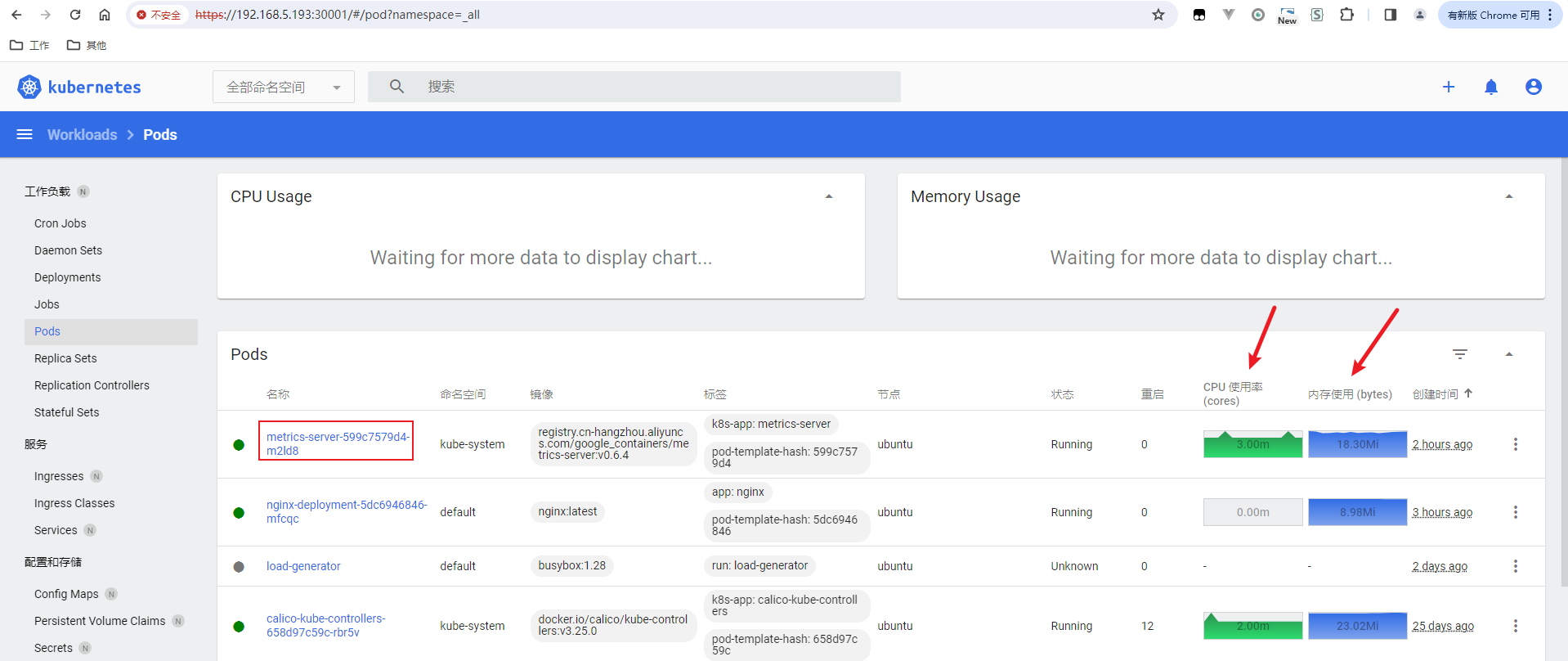This screenshot has width=1568, height=661.
Task: Open the browser home page
Action: 105,15
